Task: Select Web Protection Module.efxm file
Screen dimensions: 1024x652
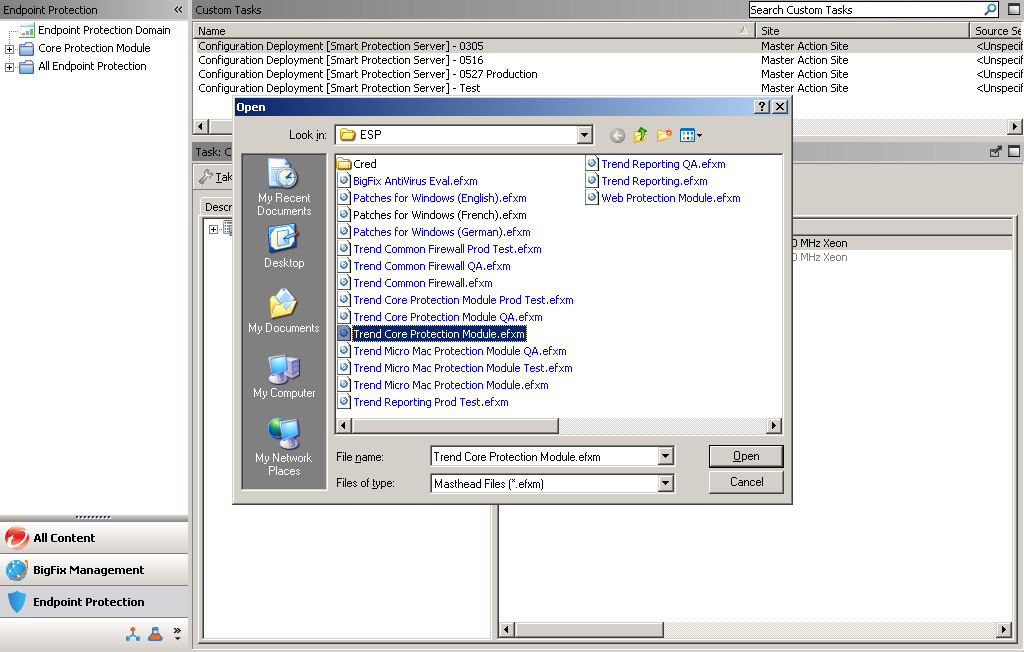Action: tap(663, 198)
